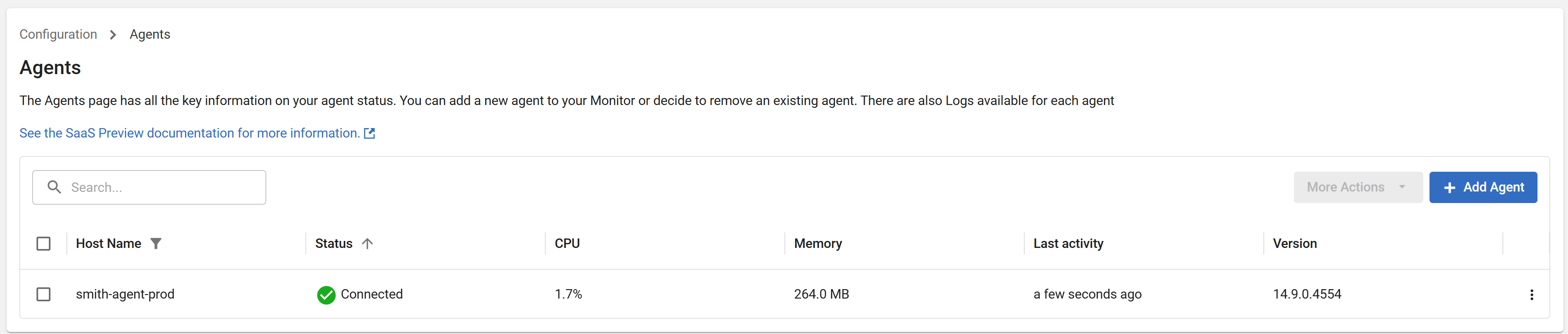Click the search magnifier icon
The width and height of the screenshot is (1568, 334).
coord(54,187)
